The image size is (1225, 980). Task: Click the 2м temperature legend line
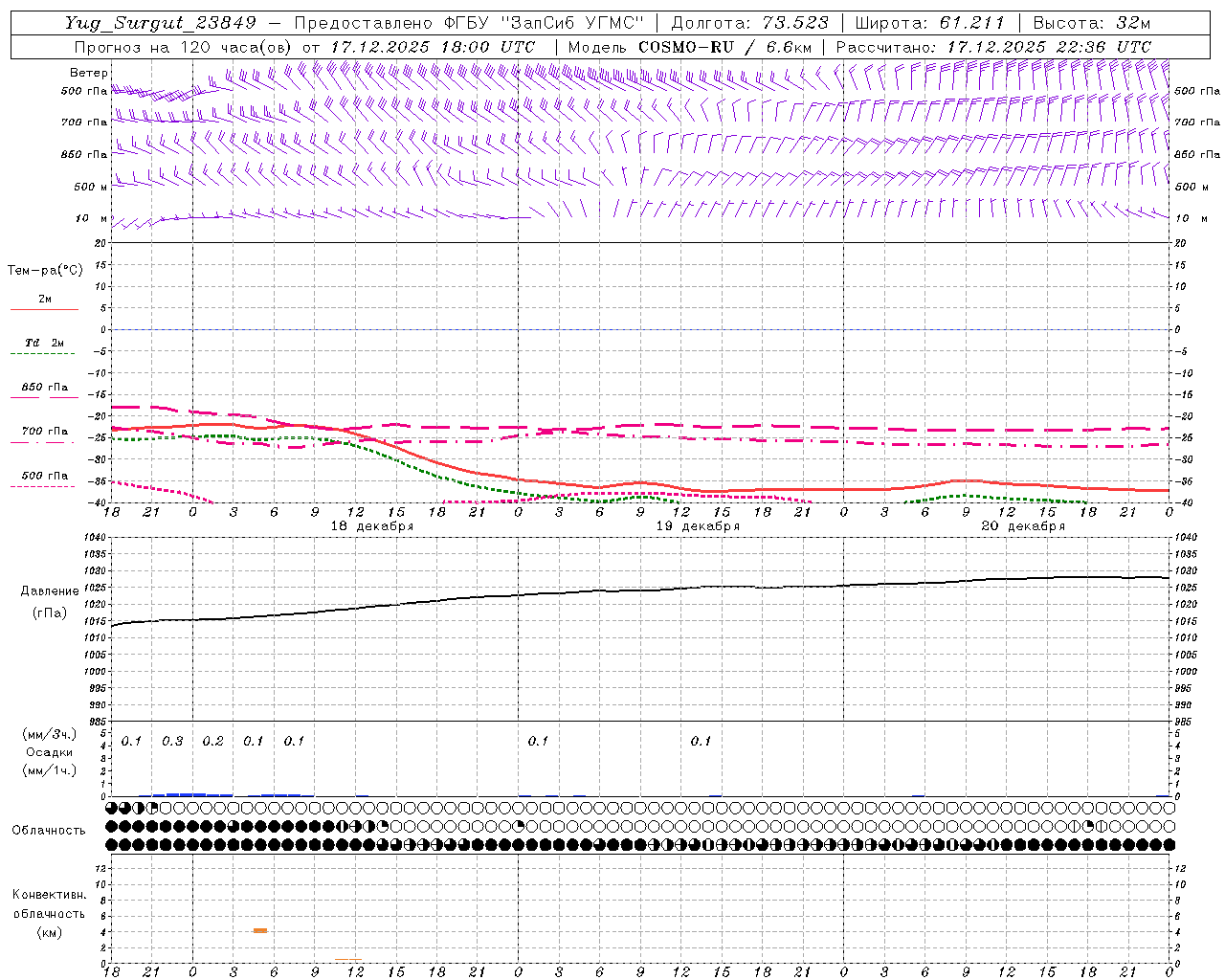point(44,304)
